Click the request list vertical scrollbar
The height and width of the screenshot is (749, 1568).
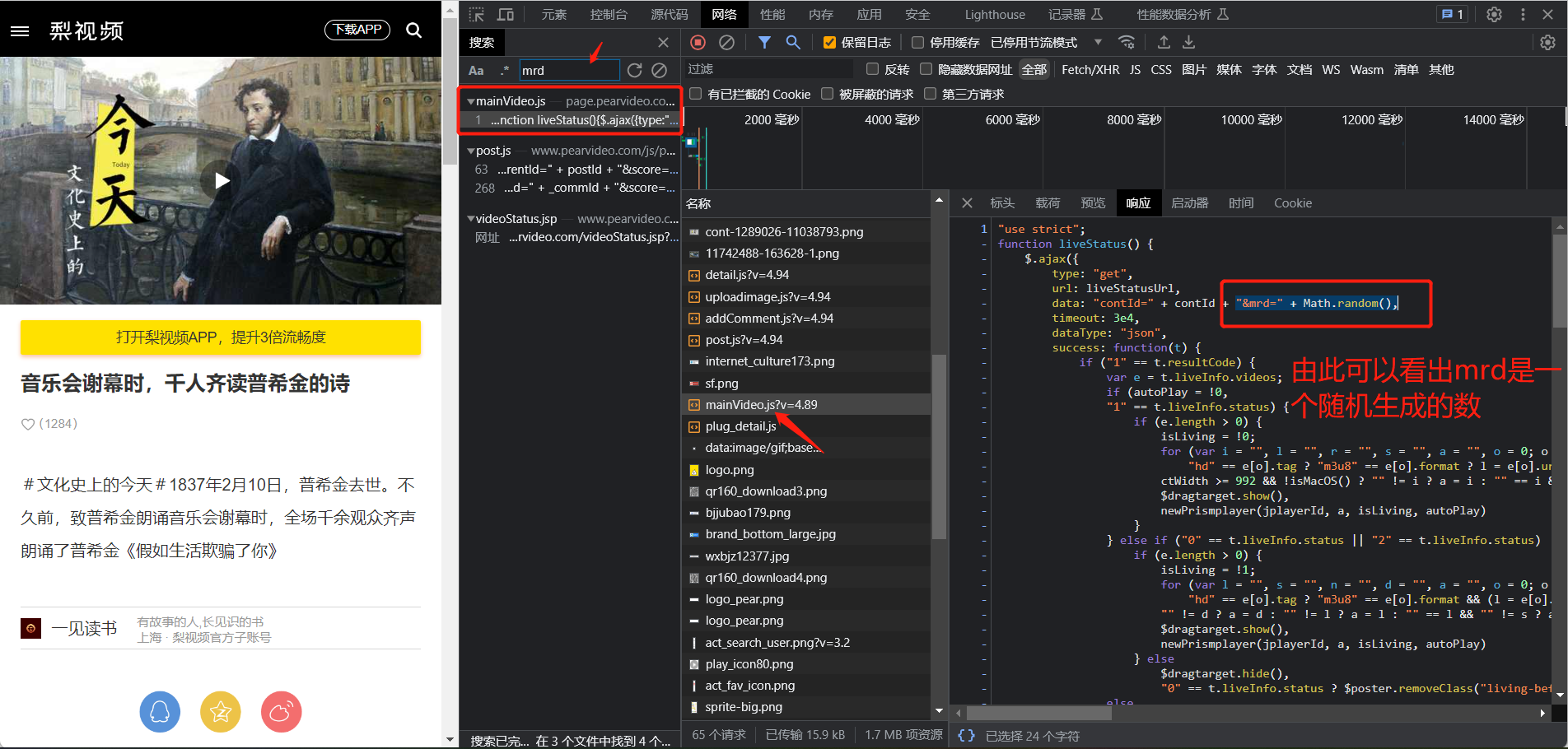tap(939, 446)
